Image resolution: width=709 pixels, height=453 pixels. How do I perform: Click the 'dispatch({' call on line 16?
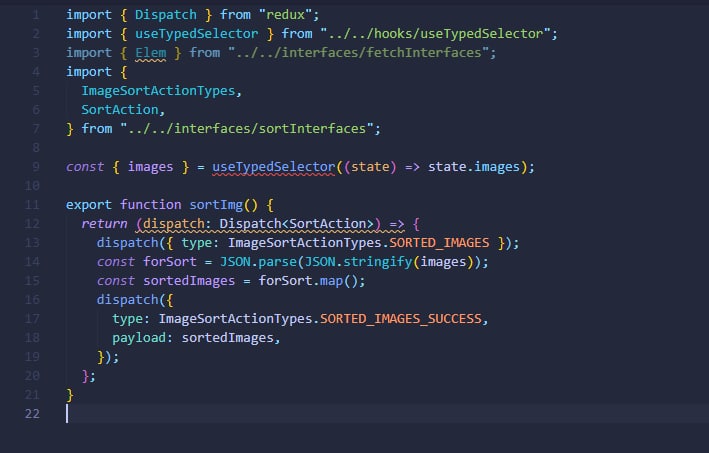pyautogui.click(x=135, y=300)
